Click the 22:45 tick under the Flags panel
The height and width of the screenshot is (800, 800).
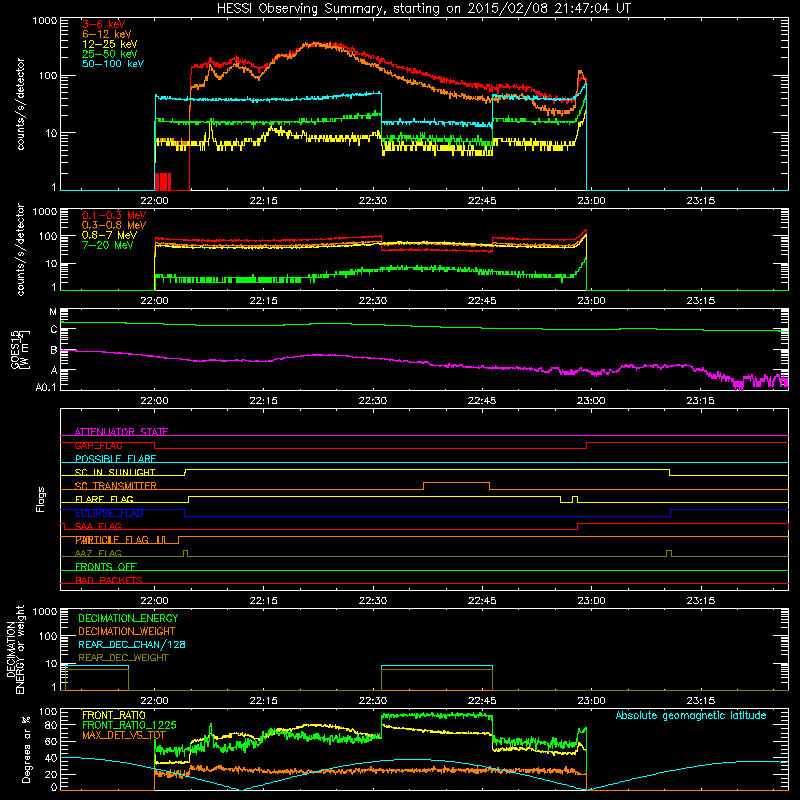click(482, 601)
